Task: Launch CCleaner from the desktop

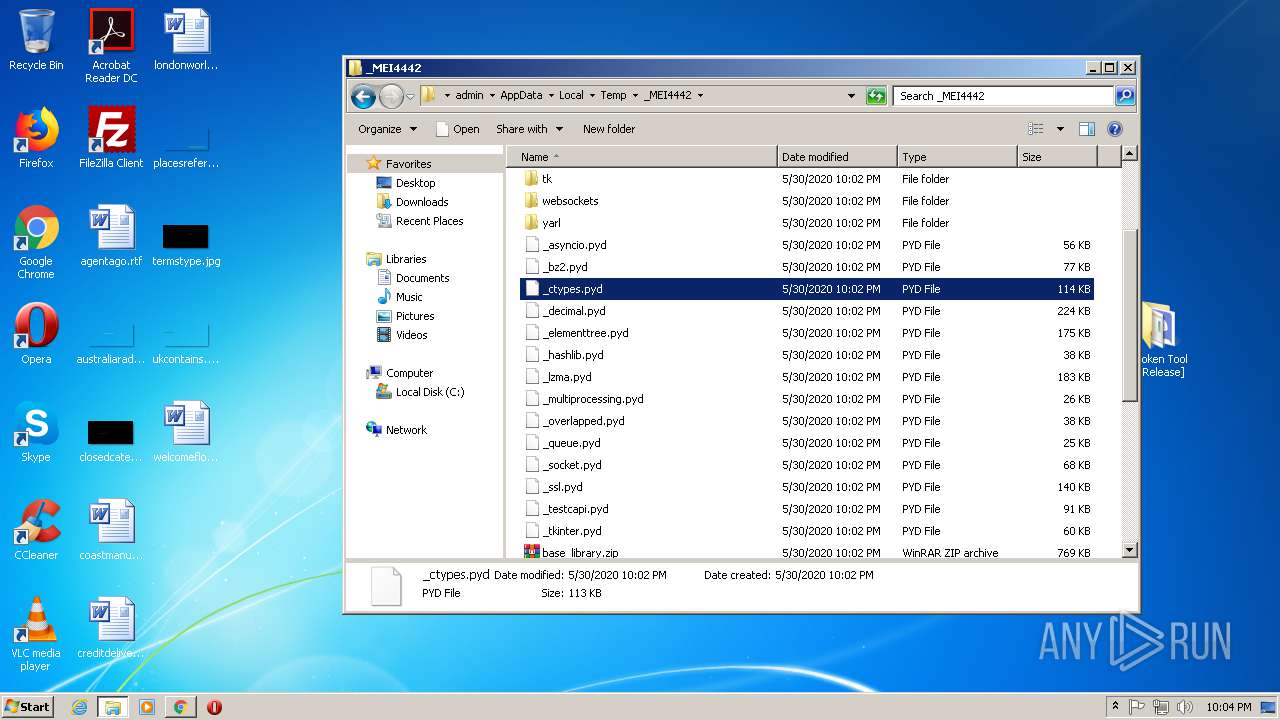Action: point(36,530)
